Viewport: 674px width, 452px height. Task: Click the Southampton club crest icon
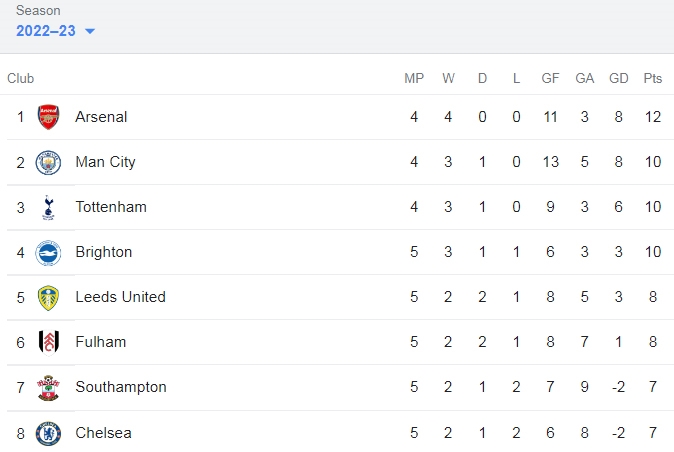coord(48,387)
